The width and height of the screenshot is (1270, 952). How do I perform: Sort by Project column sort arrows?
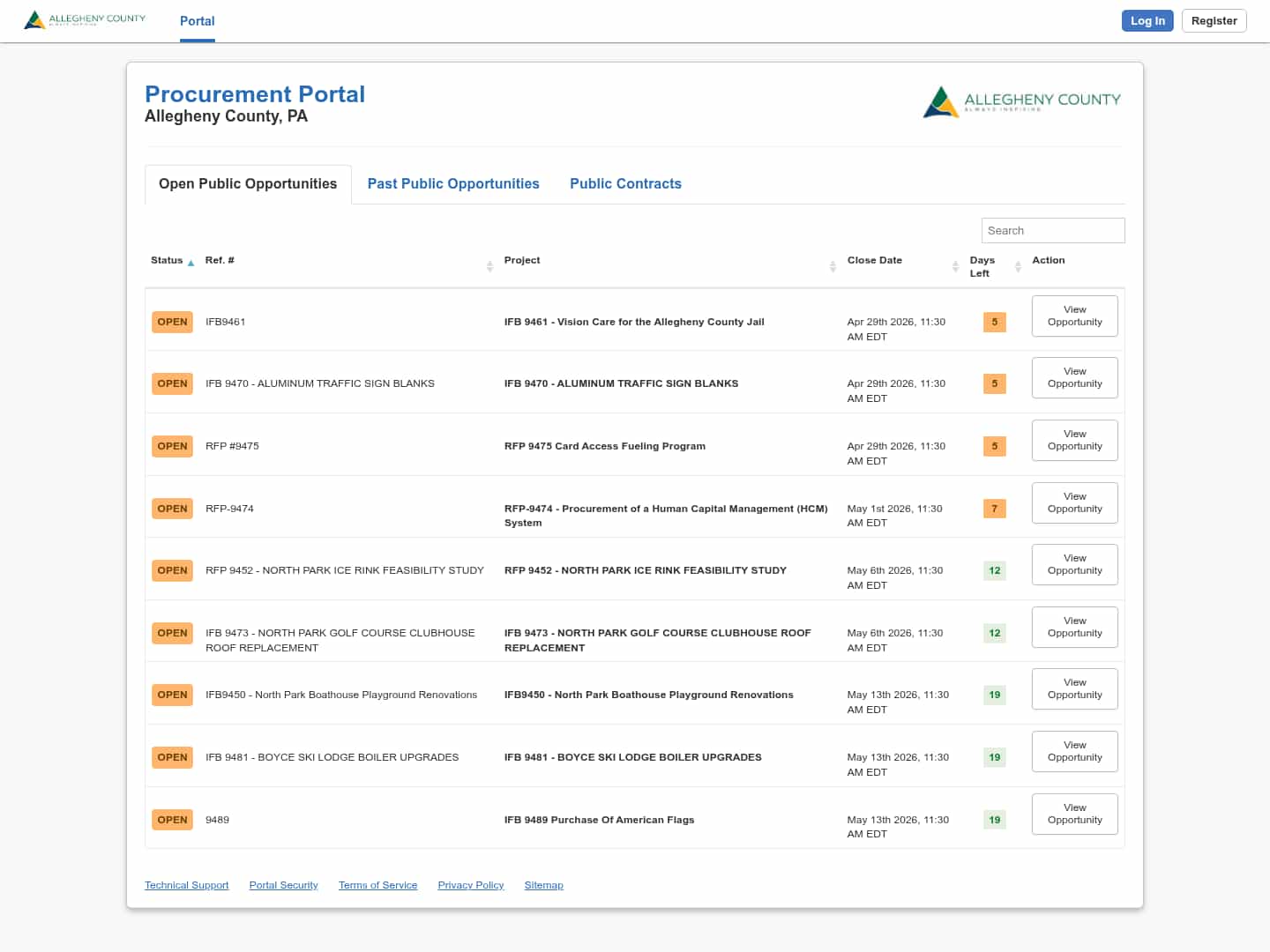pos(833,266)
